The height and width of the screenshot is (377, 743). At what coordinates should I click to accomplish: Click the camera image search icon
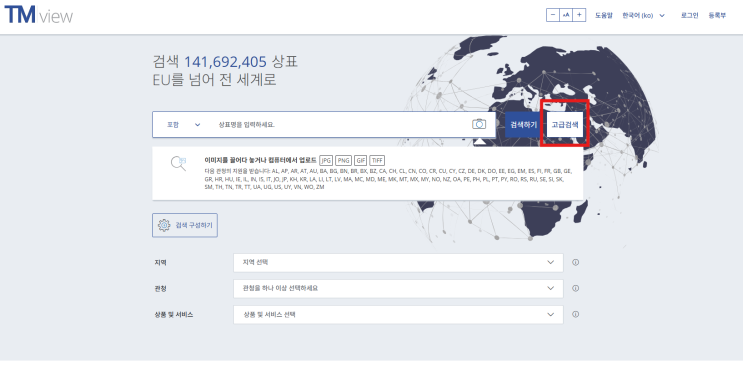click(x=479, y=124)
